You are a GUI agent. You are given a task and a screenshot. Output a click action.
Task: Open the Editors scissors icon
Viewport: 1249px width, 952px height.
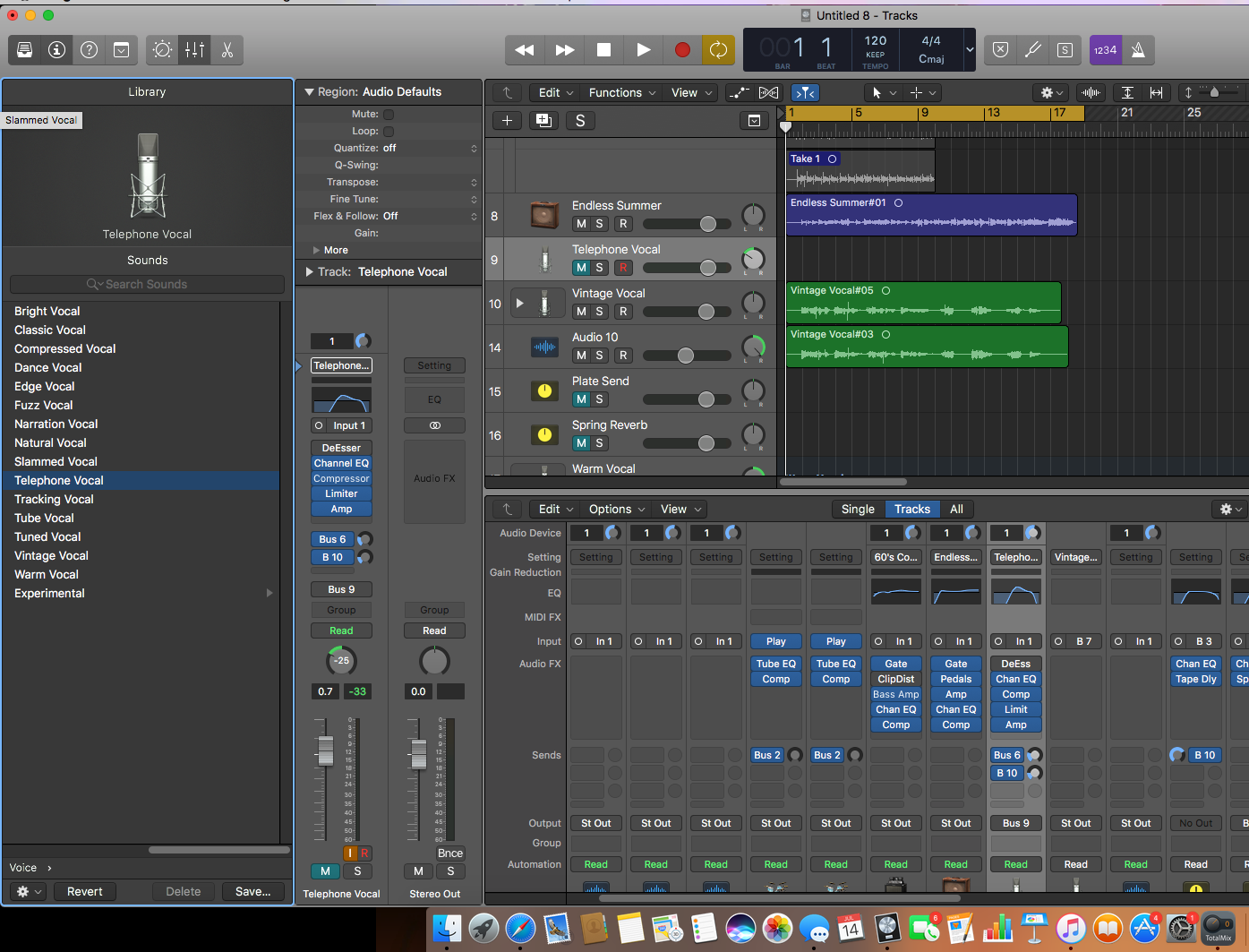coord(227,50)
